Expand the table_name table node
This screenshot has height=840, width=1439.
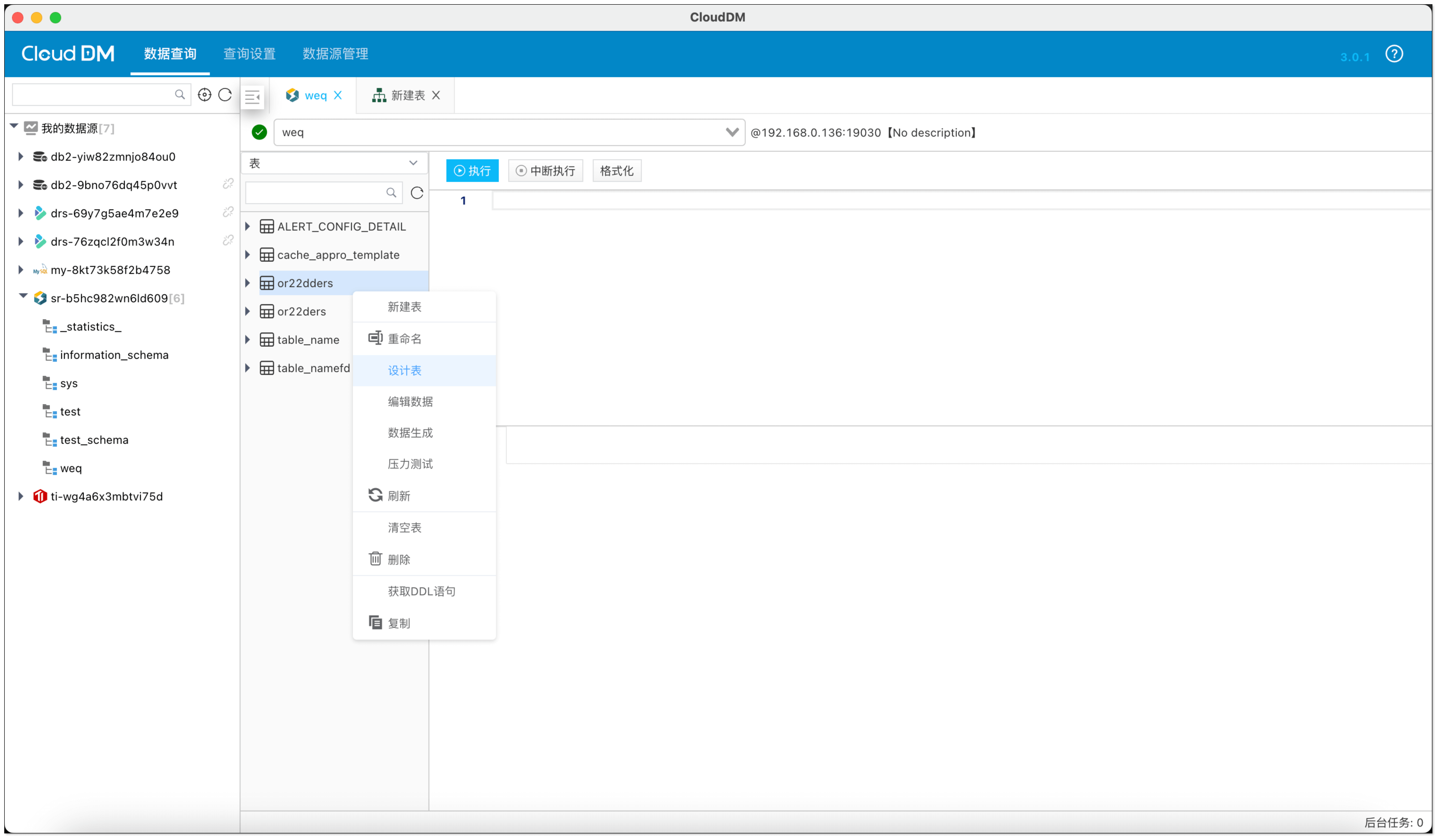248,340
